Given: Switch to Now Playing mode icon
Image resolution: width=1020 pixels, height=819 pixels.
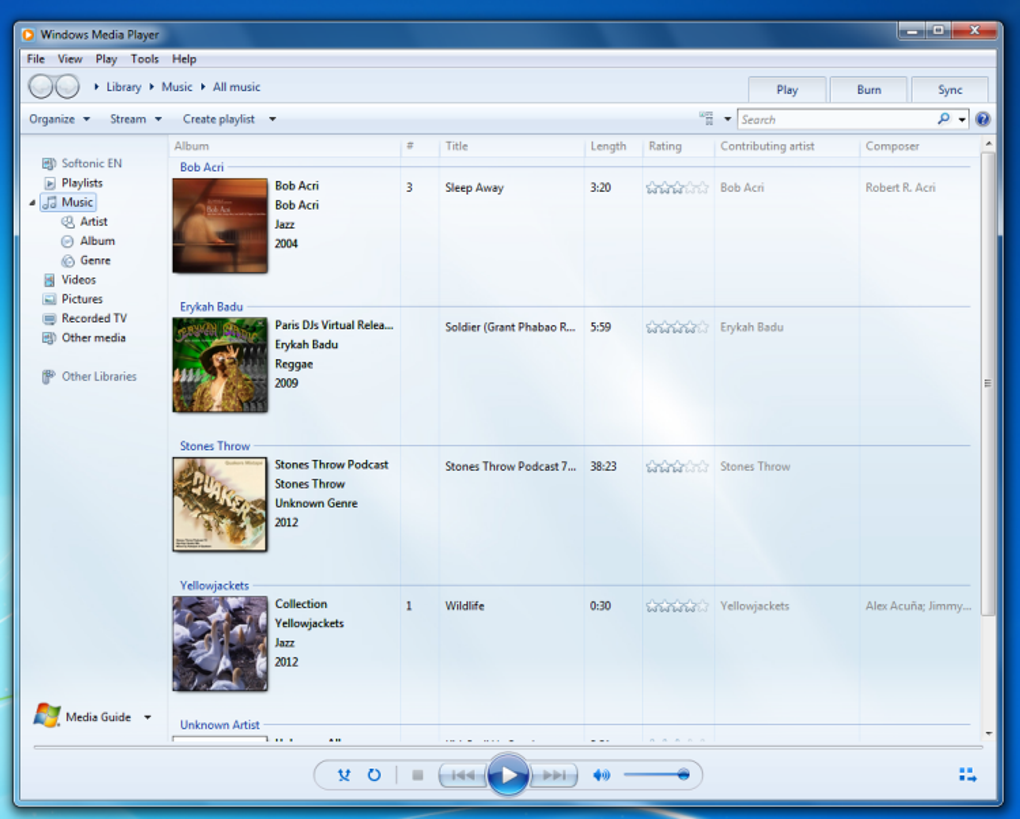Looking at the screenshot, I should (x=968, y=775).
